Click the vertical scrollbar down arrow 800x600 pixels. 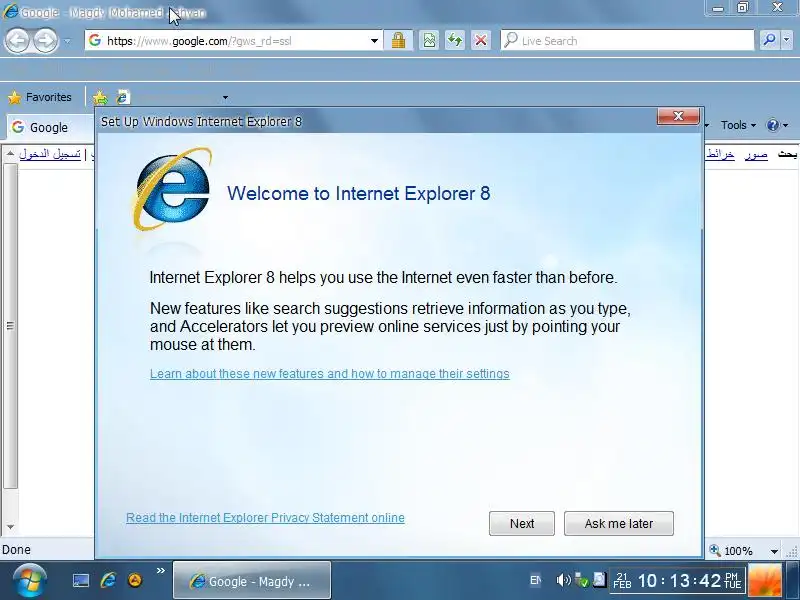(10, 527)
